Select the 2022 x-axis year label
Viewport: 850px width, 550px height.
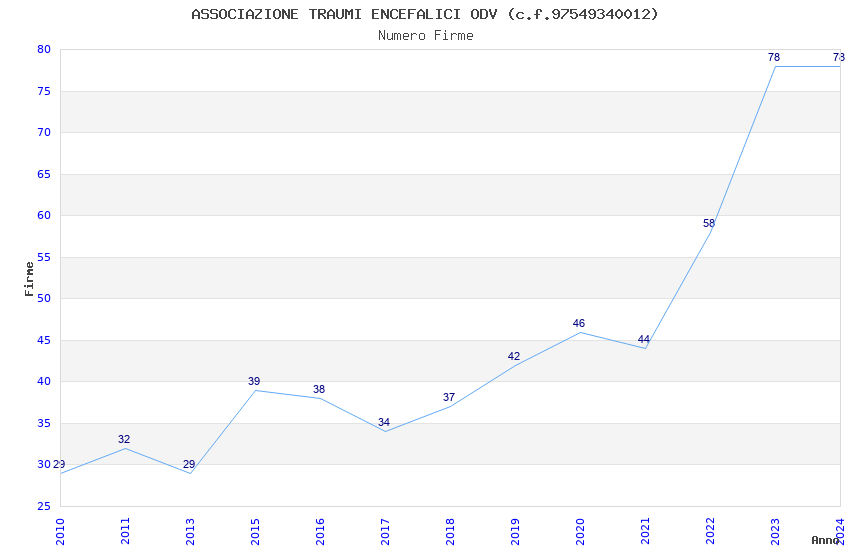[710, 531]
